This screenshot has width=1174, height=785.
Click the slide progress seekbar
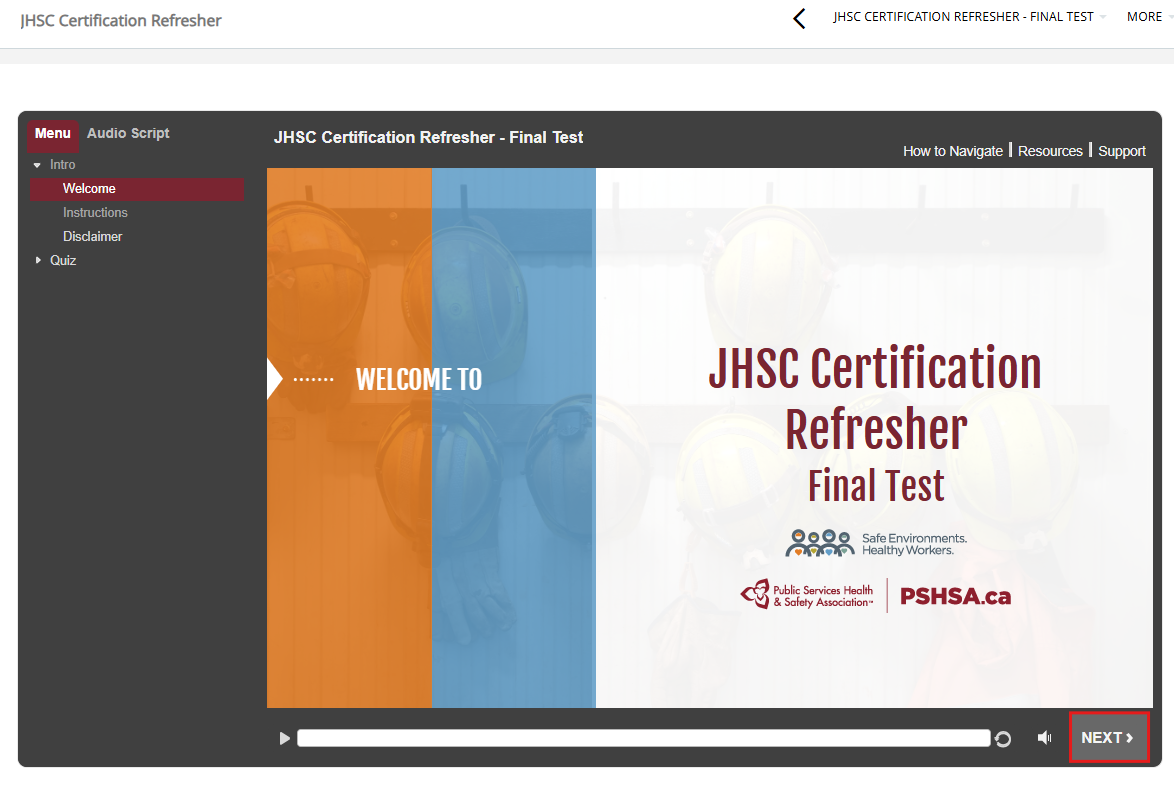coord(643,739)
